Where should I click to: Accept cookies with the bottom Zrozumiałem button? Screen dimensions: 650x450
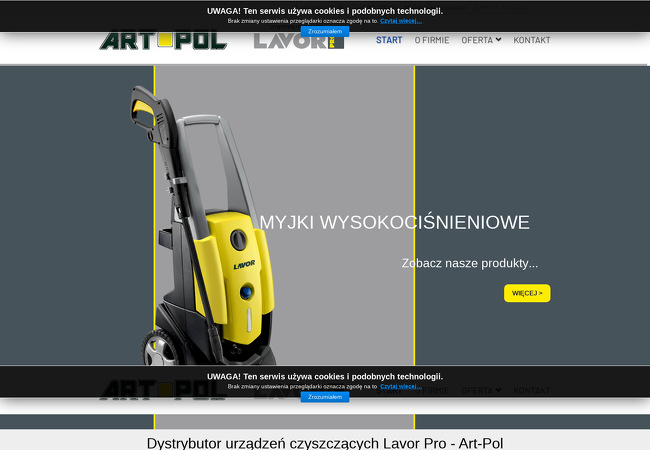325,397
